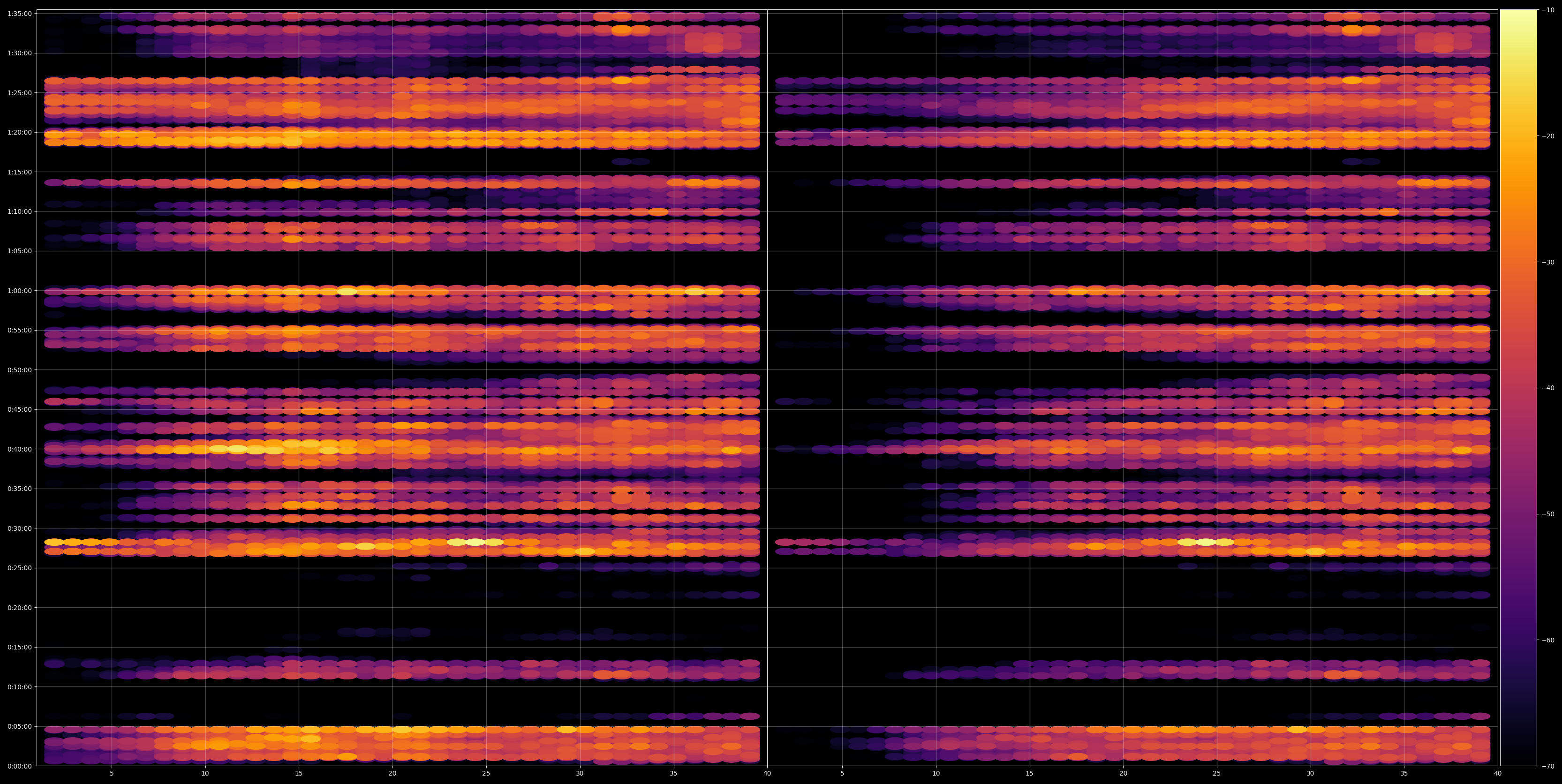The width and height of the screenshot is (1562, 784).
Task: Click the 0:55:00 time axis label
Action: (x=19, y=331)
